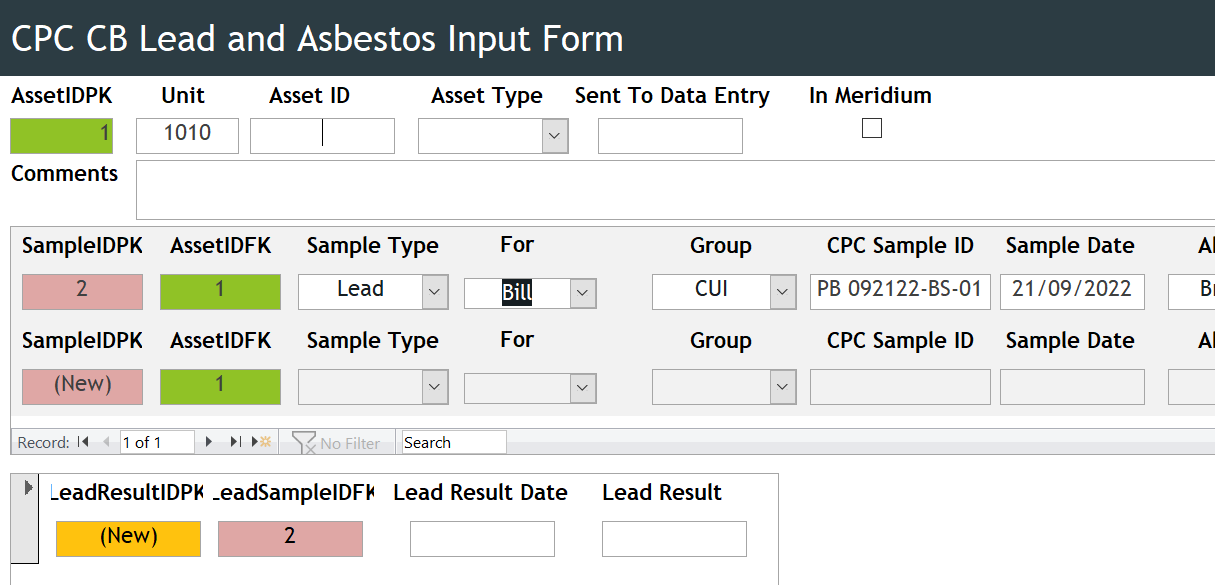This screenshot has width=1215, height=585.
Task: Tick the In Meridium checkbox
Action: [872, 128]
